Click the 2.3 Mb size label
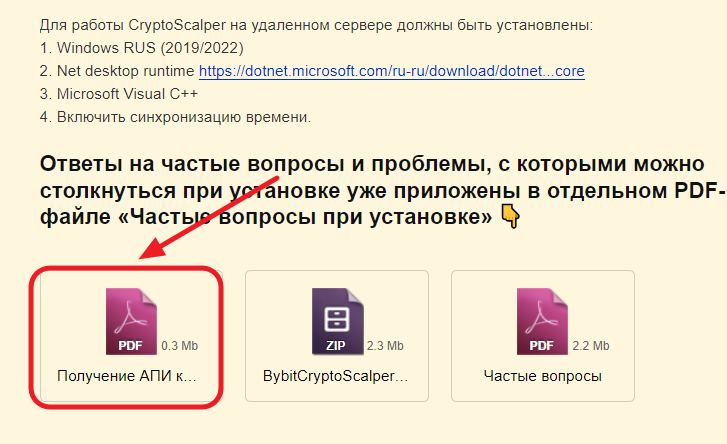727x444 pixels. pyautogui.click(x=385, y=346)
